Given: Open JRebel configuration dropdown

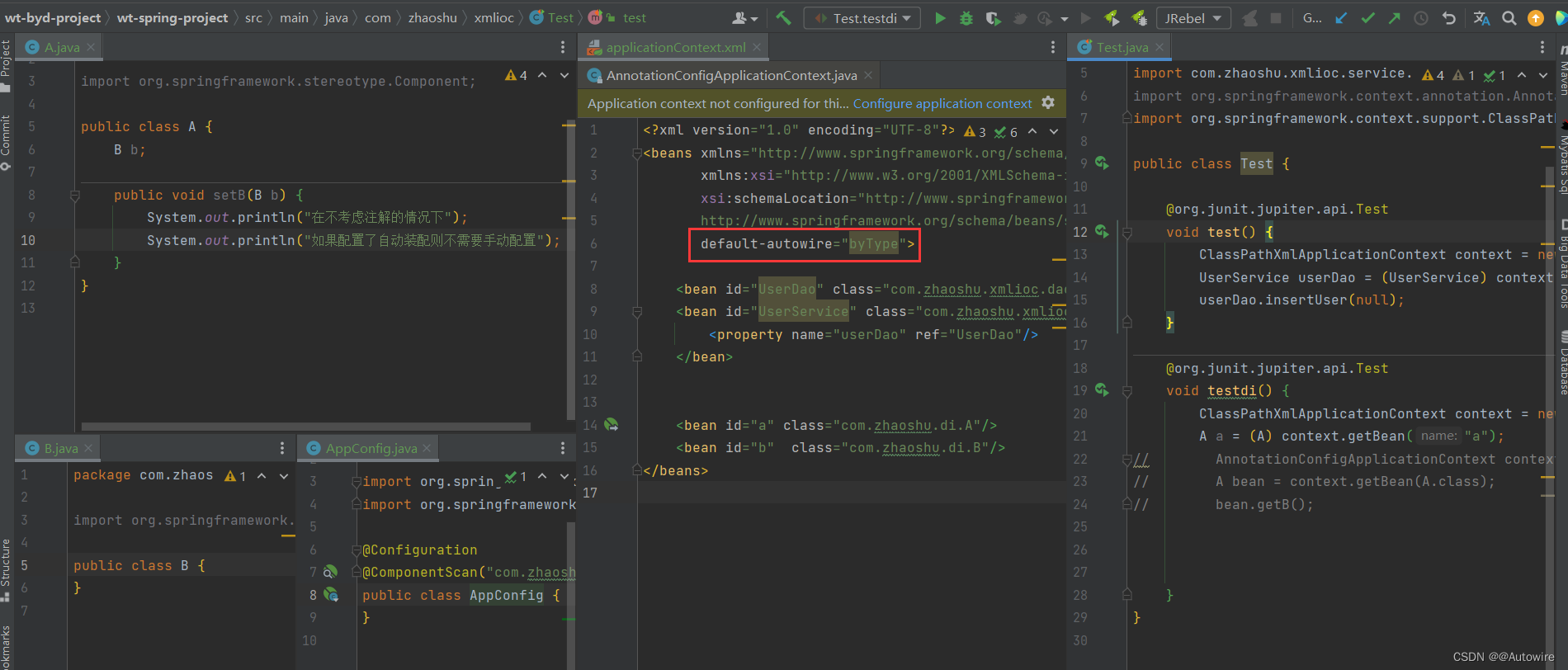Looking at the screenshot, I should coord(1194,18).
